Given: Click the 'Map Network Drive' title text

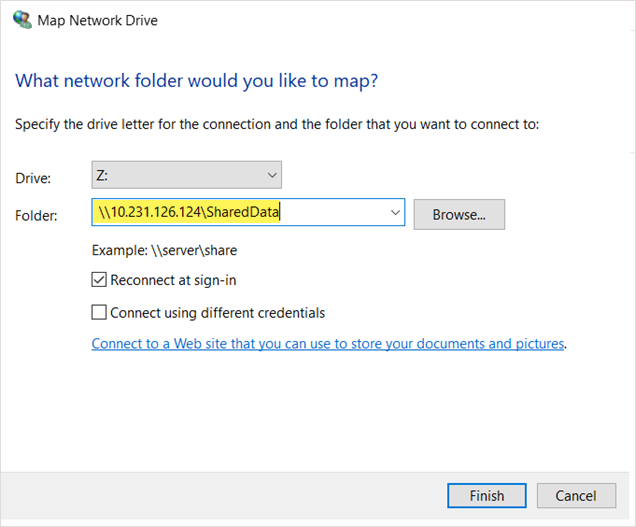Looking at the screenshot, I should click(97, 20).
